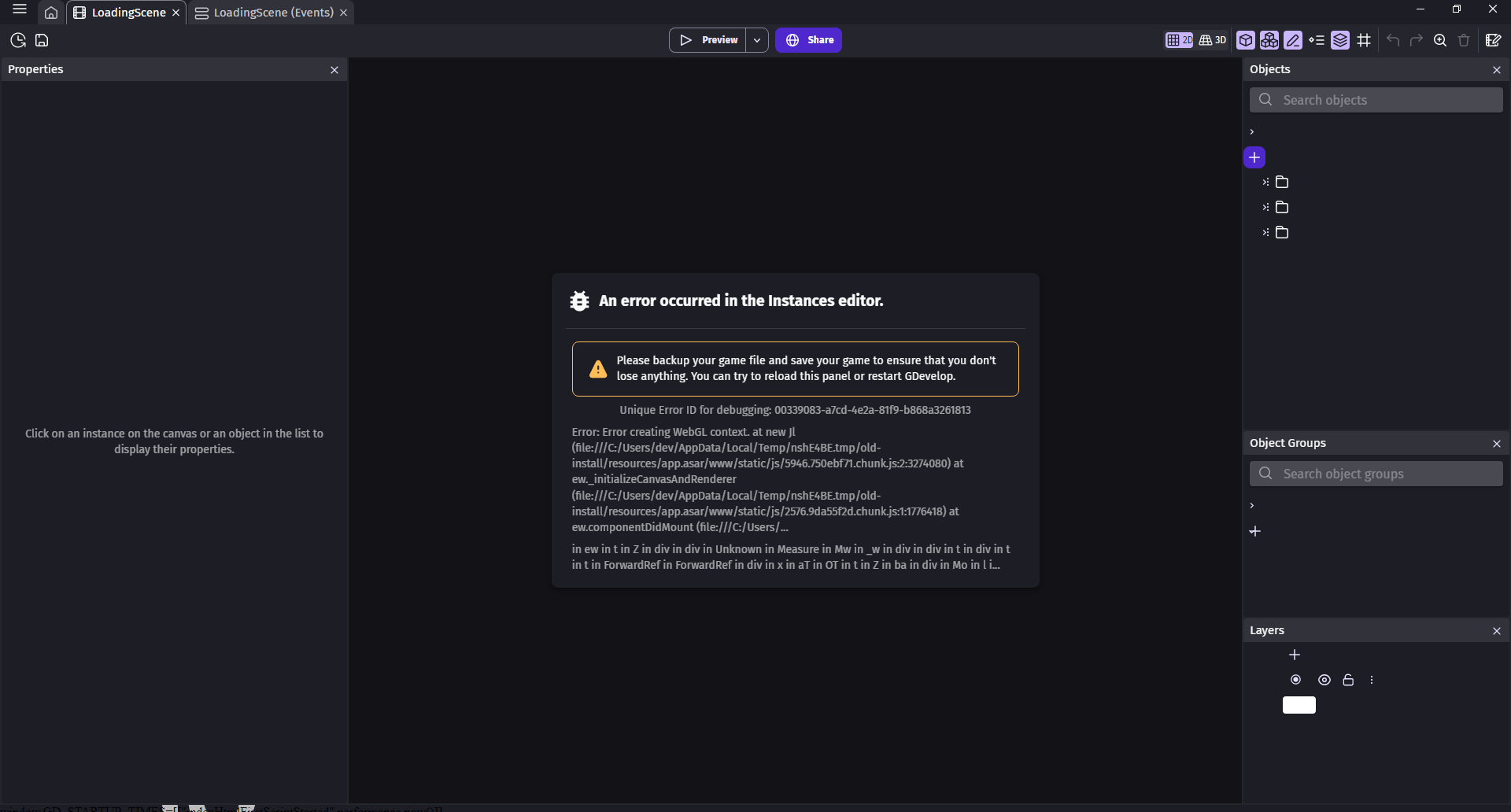
Task: Click the Share button
Action: click(809, 40)
